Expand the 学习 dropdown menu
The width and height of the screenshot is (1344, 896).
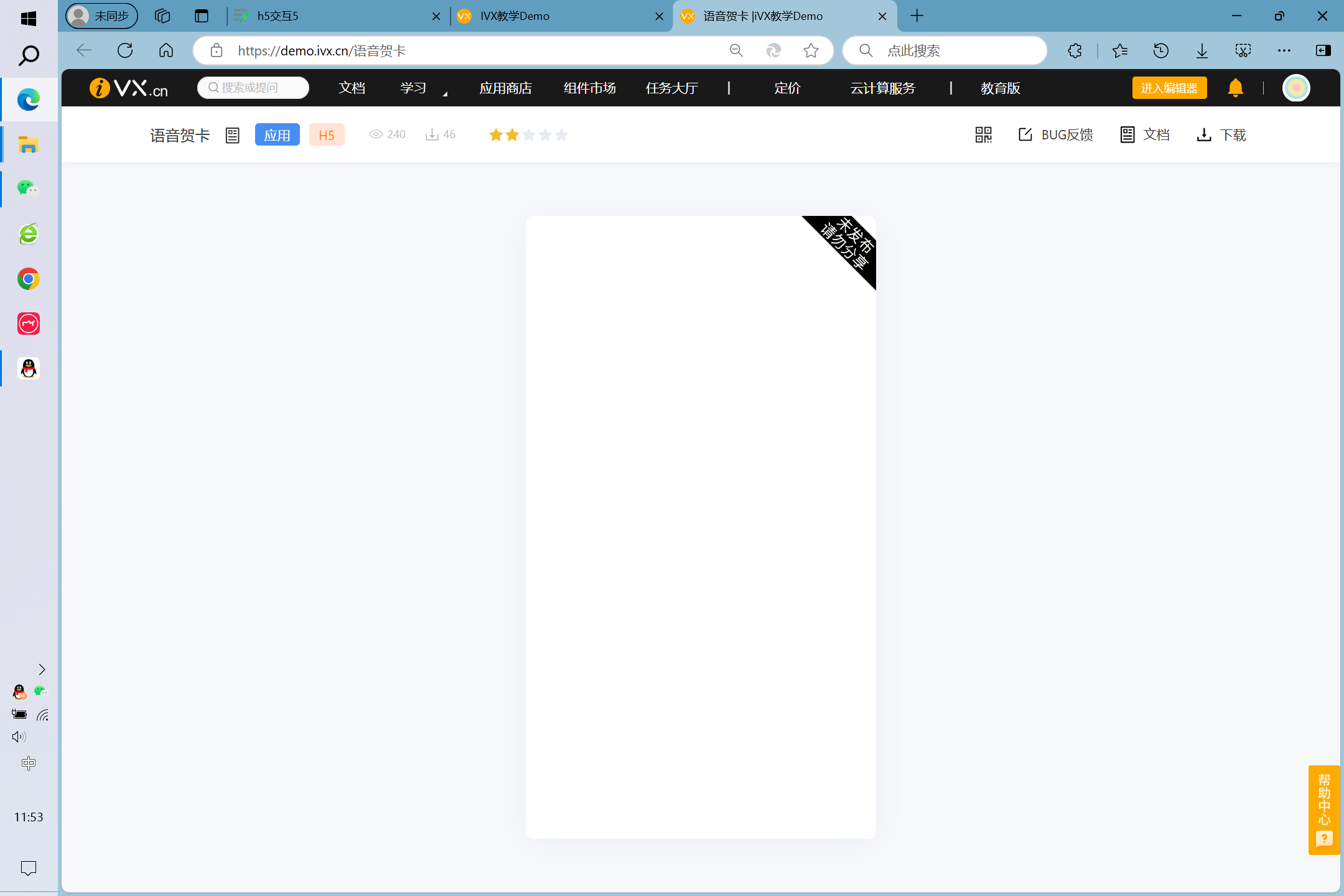pyautogui.click(x=415, y=88)
